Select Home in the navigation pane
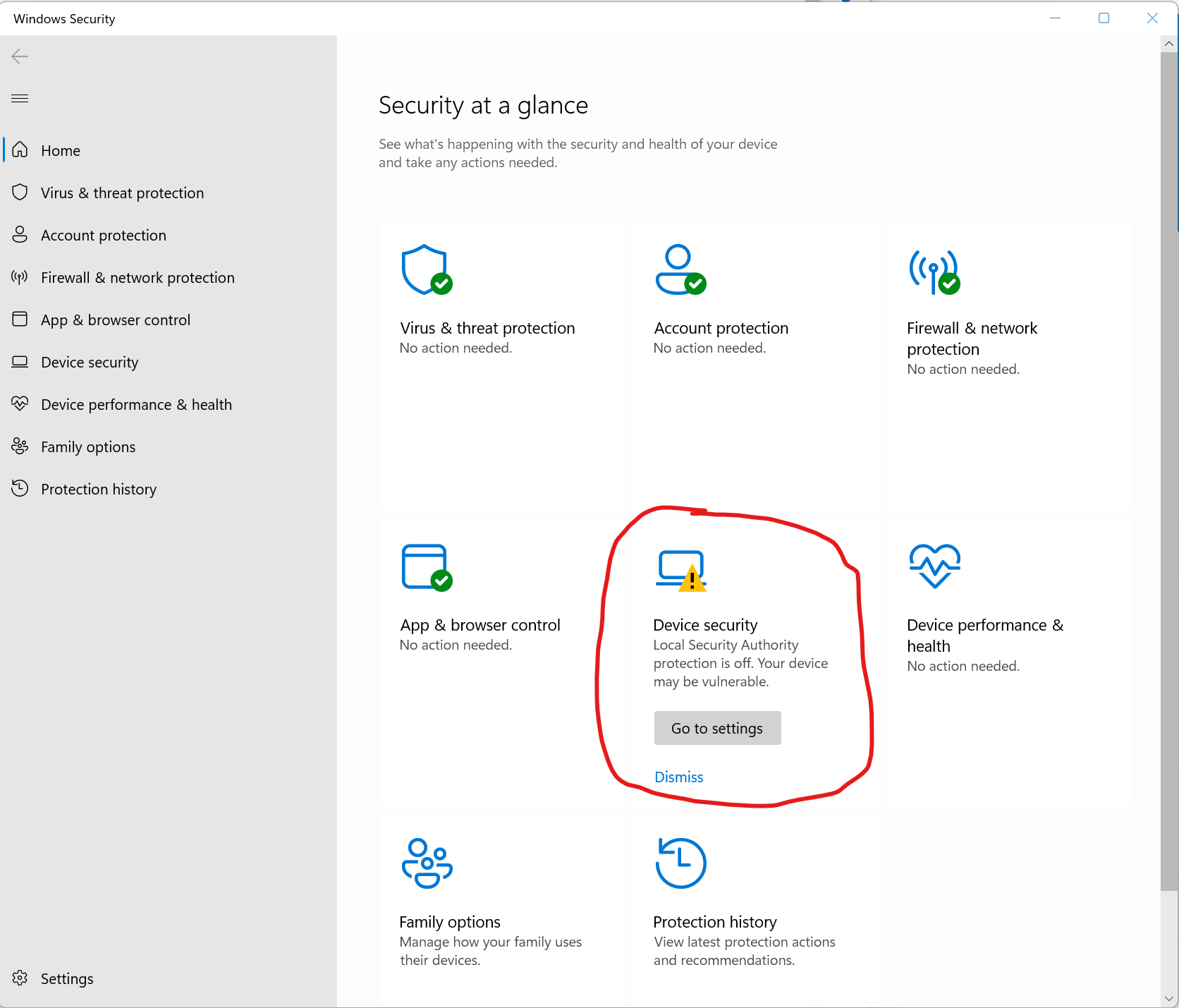This screenshot has width=1179, height=1008. (x=169, y=150)
